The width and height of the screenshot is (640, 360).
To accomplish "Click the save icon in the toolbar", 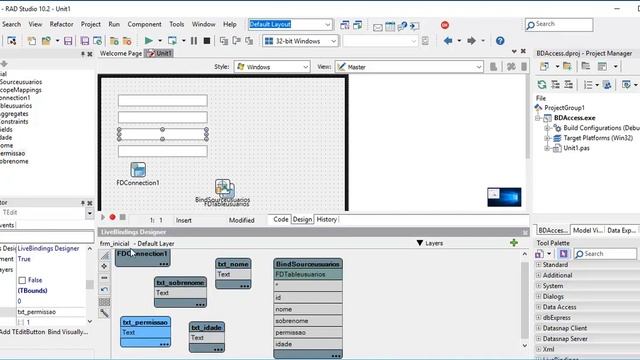I will [68, 41].
